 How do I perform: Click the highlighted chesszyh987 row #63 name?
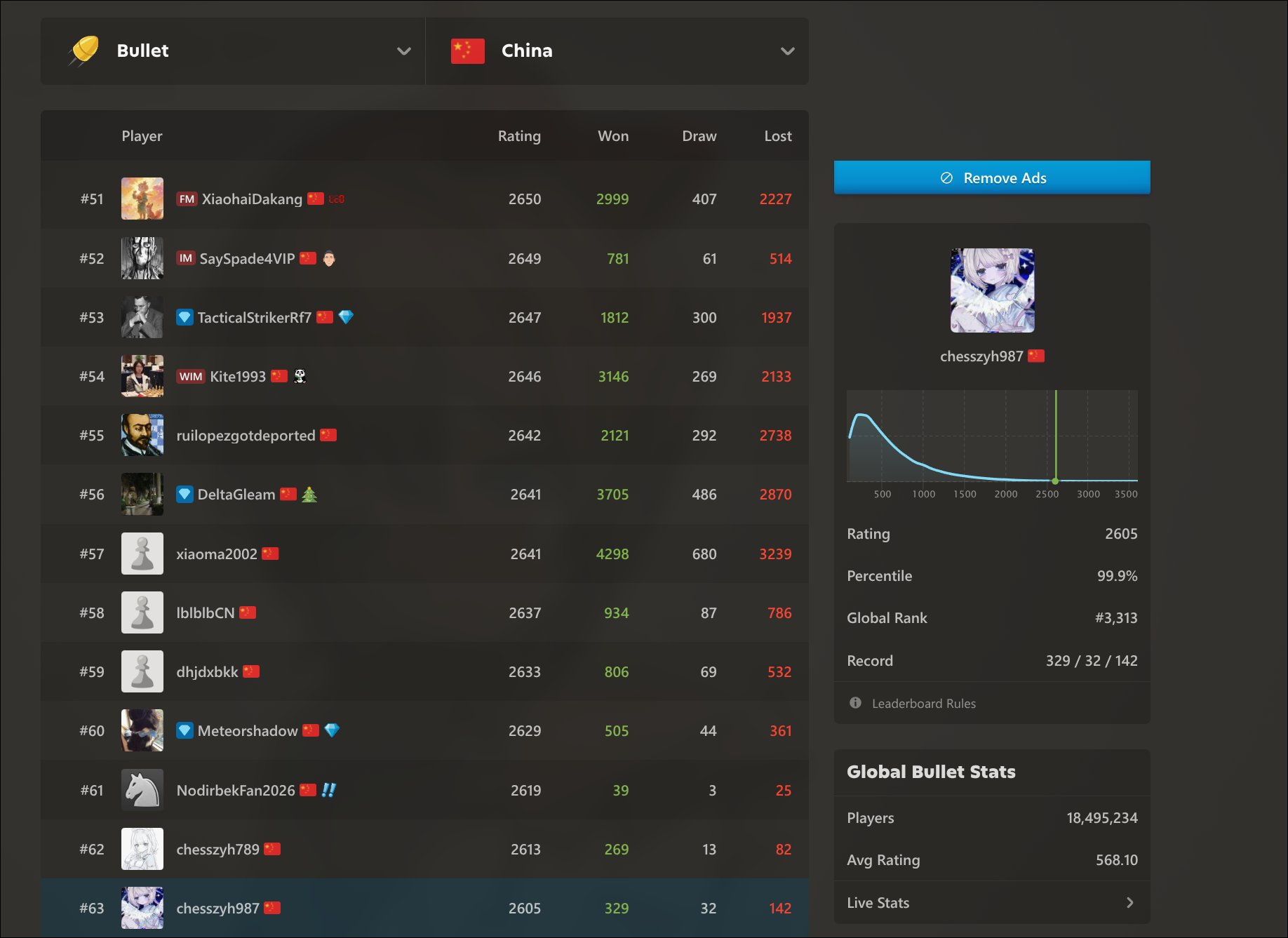pyautogui.click(x=217, y=908)
